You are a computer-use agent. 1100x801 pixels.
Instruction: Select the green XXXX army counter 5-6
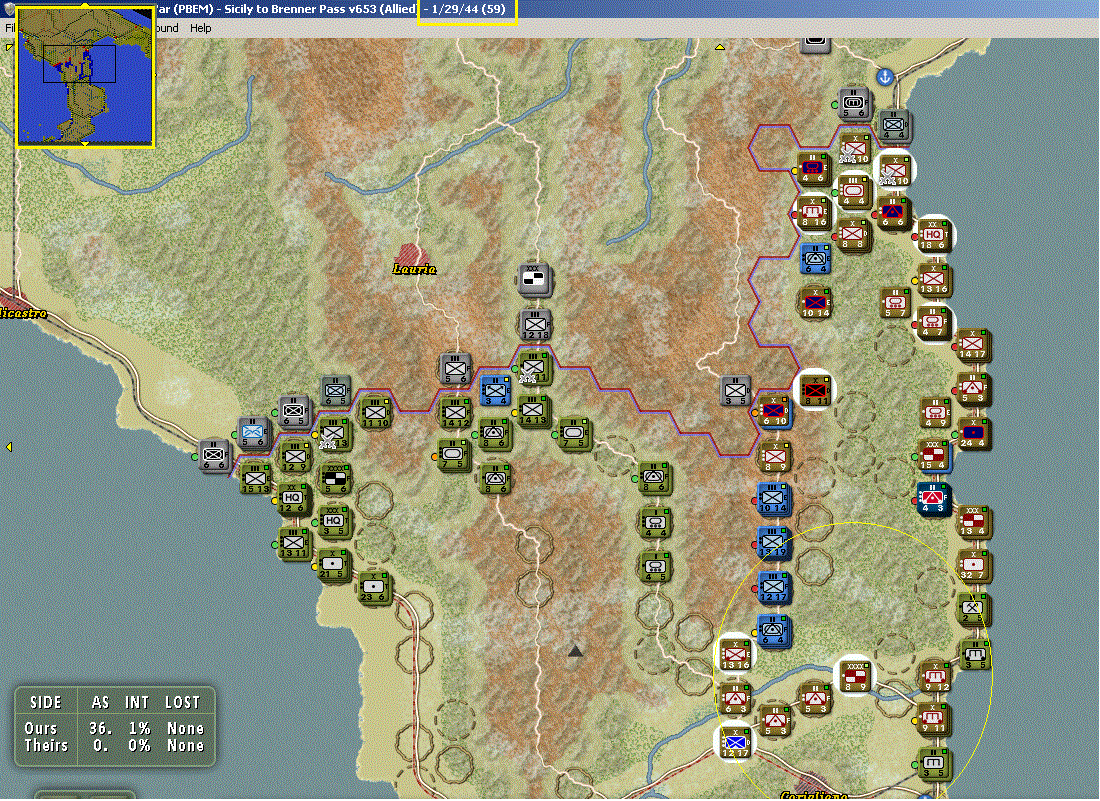pyautogui.click(x=335, y=479)
